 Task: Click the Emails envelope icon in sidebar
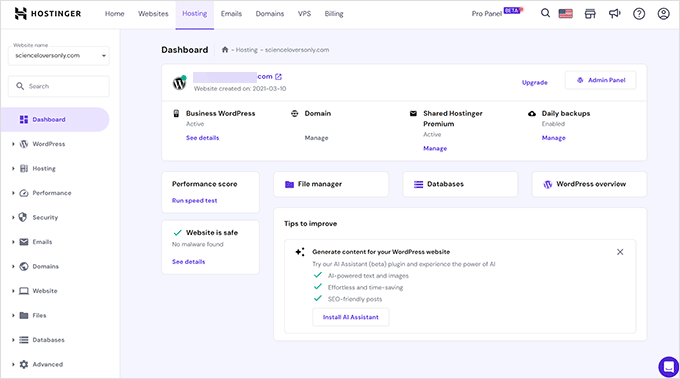click(24, 242)
